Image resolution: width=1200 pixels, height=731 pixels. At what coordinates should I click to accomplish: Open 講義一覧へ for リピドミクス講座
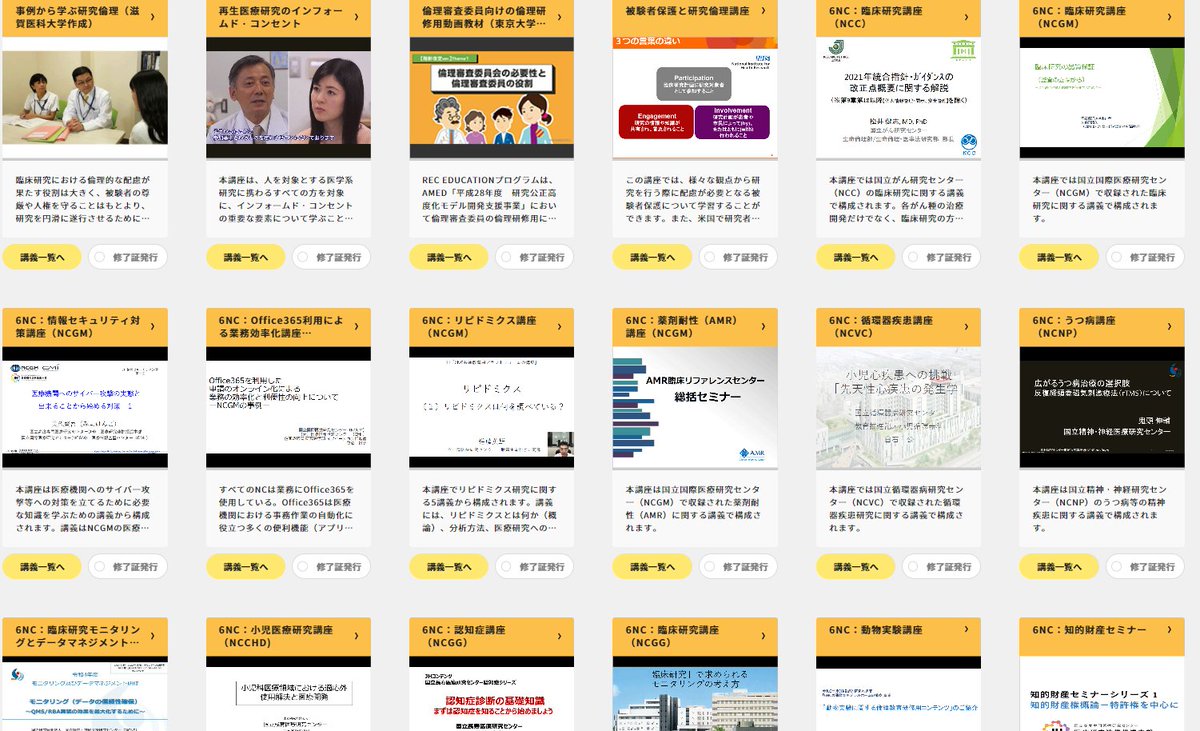coord(448,567)
